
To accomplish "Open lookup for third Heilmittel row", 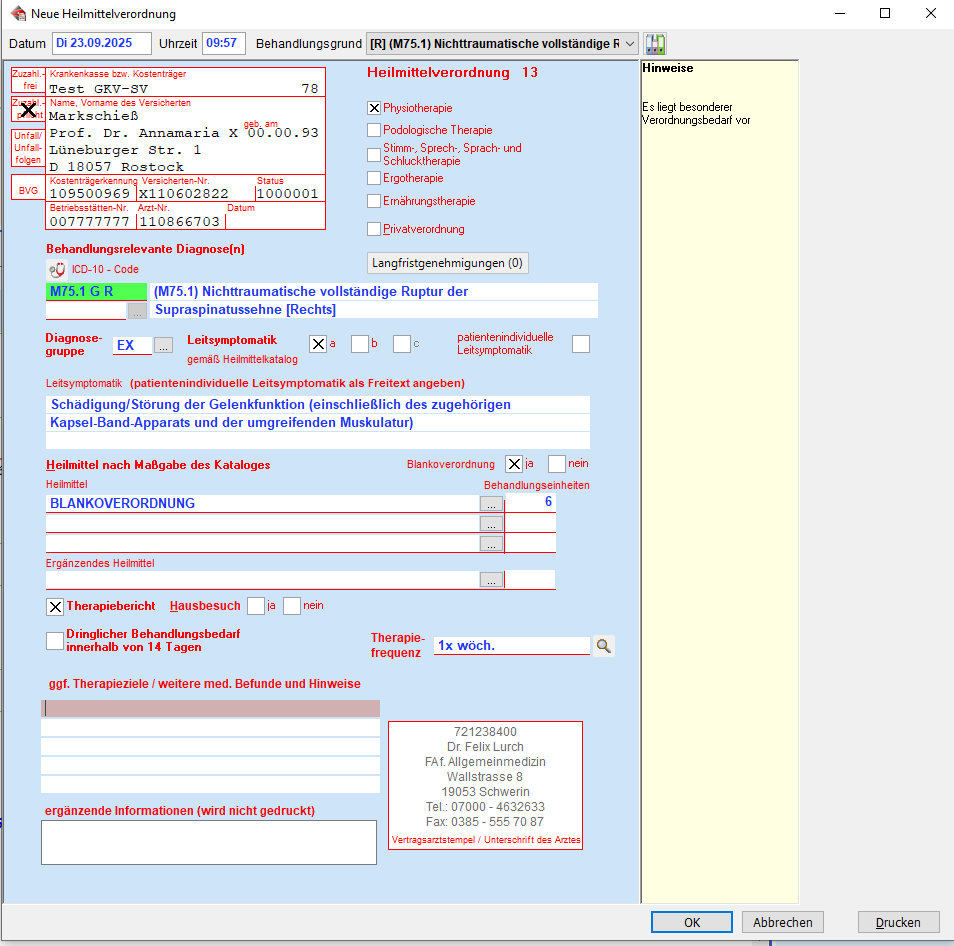I will coord(491,544).
